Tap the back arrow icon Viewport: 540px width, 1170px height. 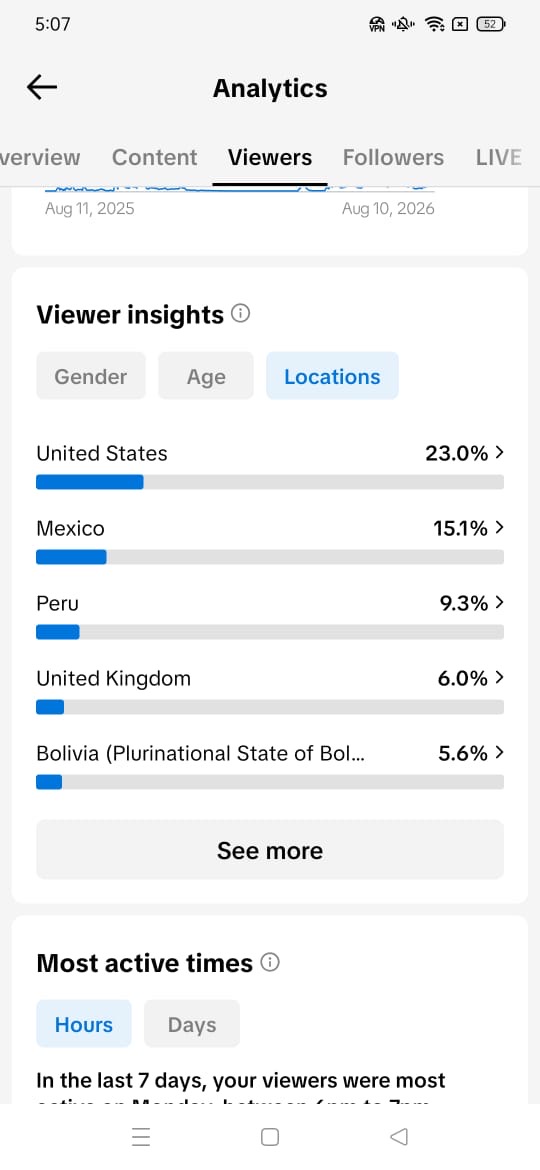click(42, 87)
